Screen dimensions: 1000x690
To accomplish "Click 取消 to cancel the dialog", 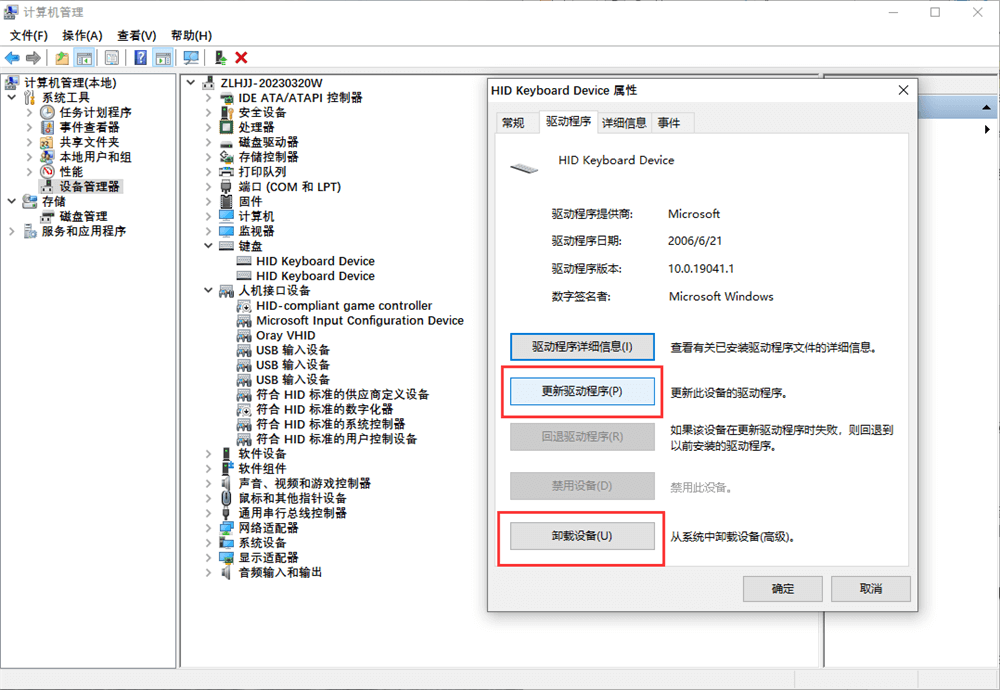I will coord(870,588).
